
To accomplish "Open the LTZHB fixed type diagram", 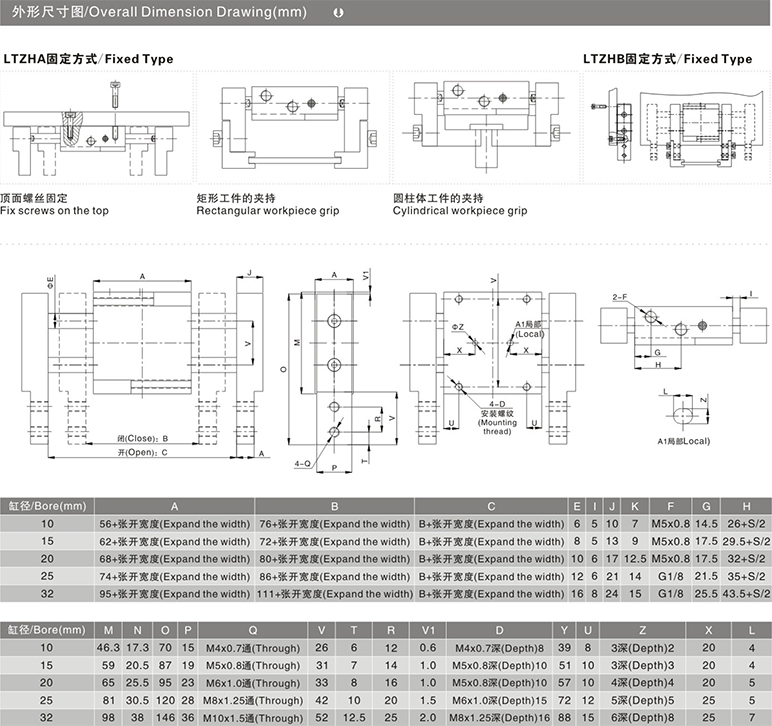I will point(678,128).
